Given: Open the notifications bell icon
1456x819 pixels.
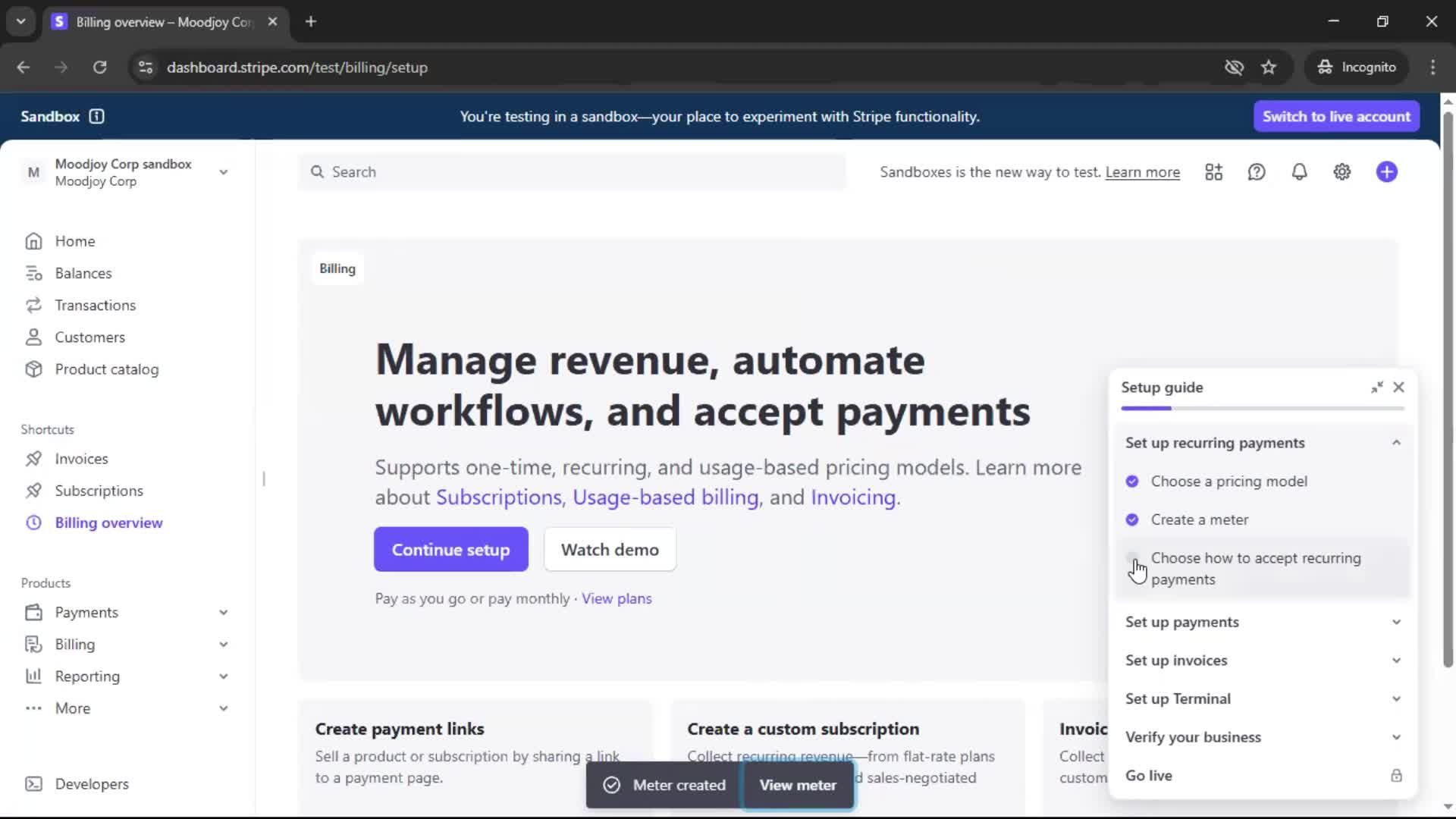Looking at the screenshot, I should tap(1299, 172).
